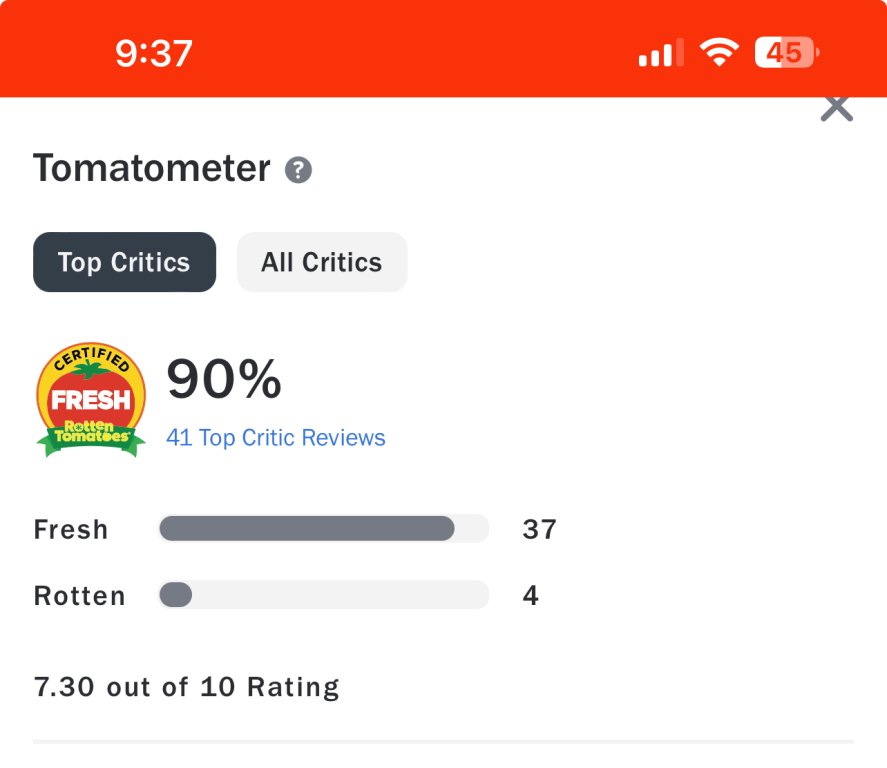Tap the 9:37 clock in status bar
The image size is (887, 768).
(x=154, y=53)
